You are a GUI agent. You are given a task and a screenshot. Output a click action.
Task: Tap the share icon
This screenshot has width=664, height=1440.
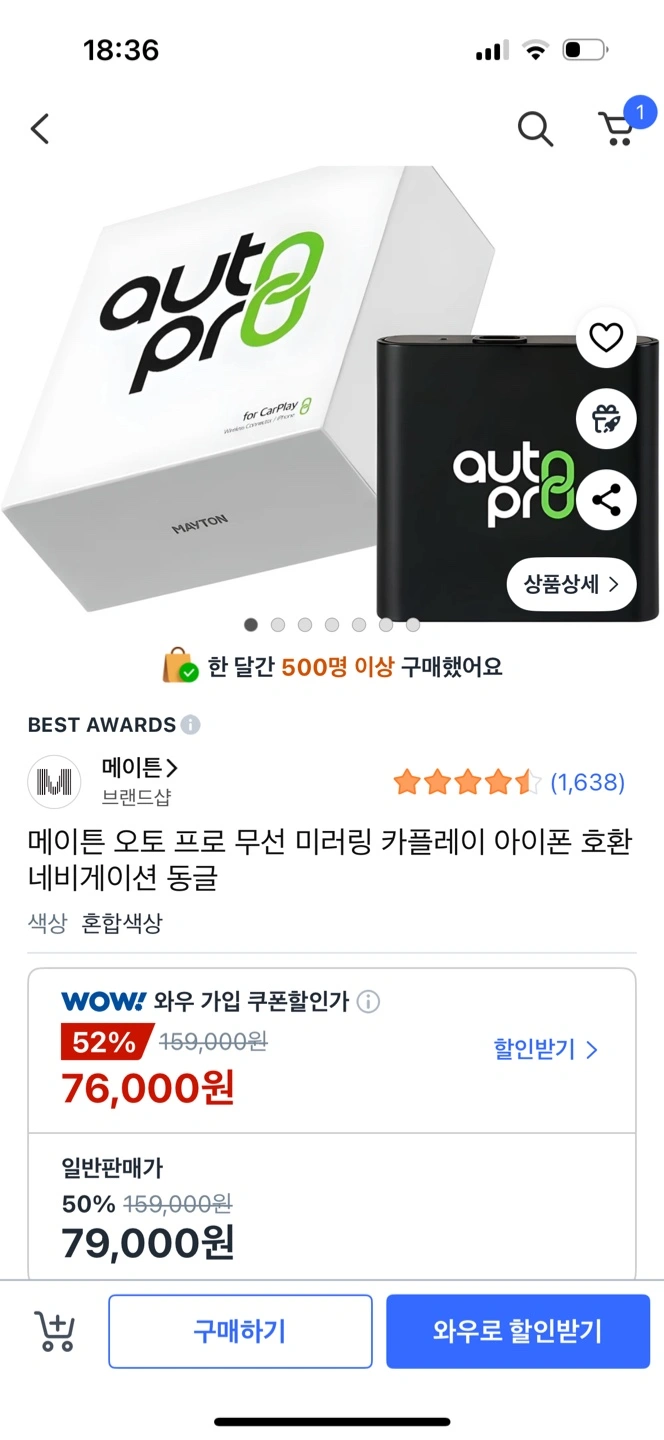(x=606, y=499)
